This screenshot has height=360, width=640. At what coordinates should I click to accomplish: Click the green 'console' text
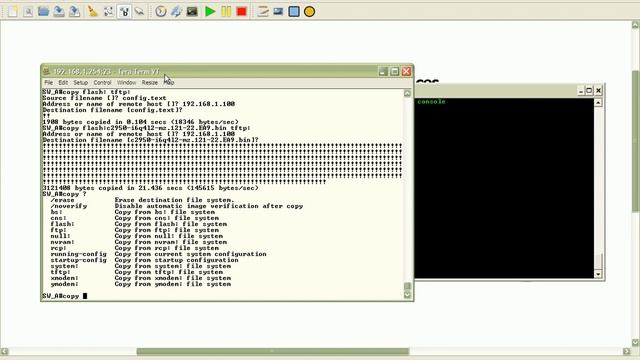(431, 101)
